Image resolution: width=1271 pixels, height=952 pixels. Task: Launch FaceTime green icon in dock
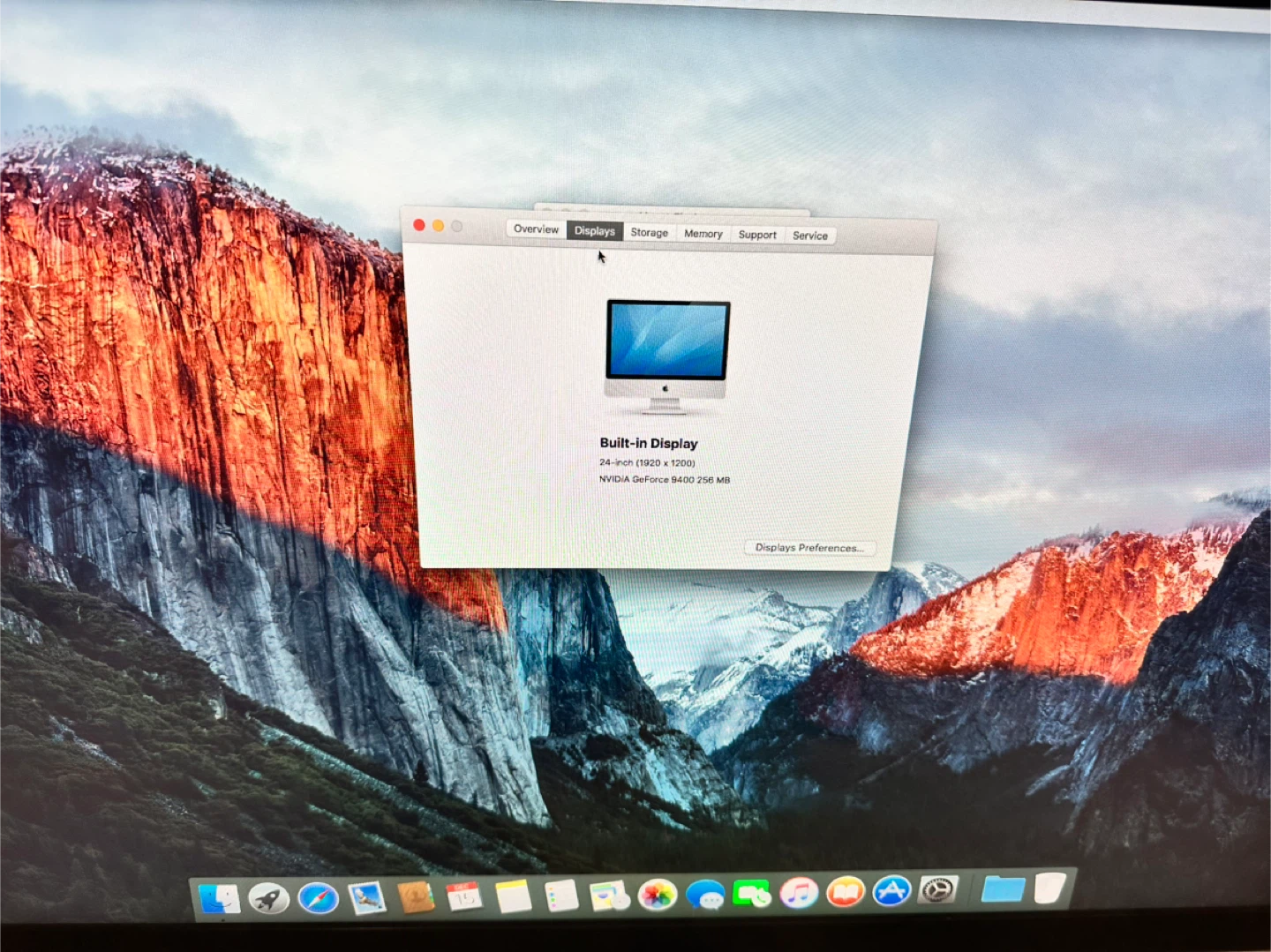click(x=751, y=894)
